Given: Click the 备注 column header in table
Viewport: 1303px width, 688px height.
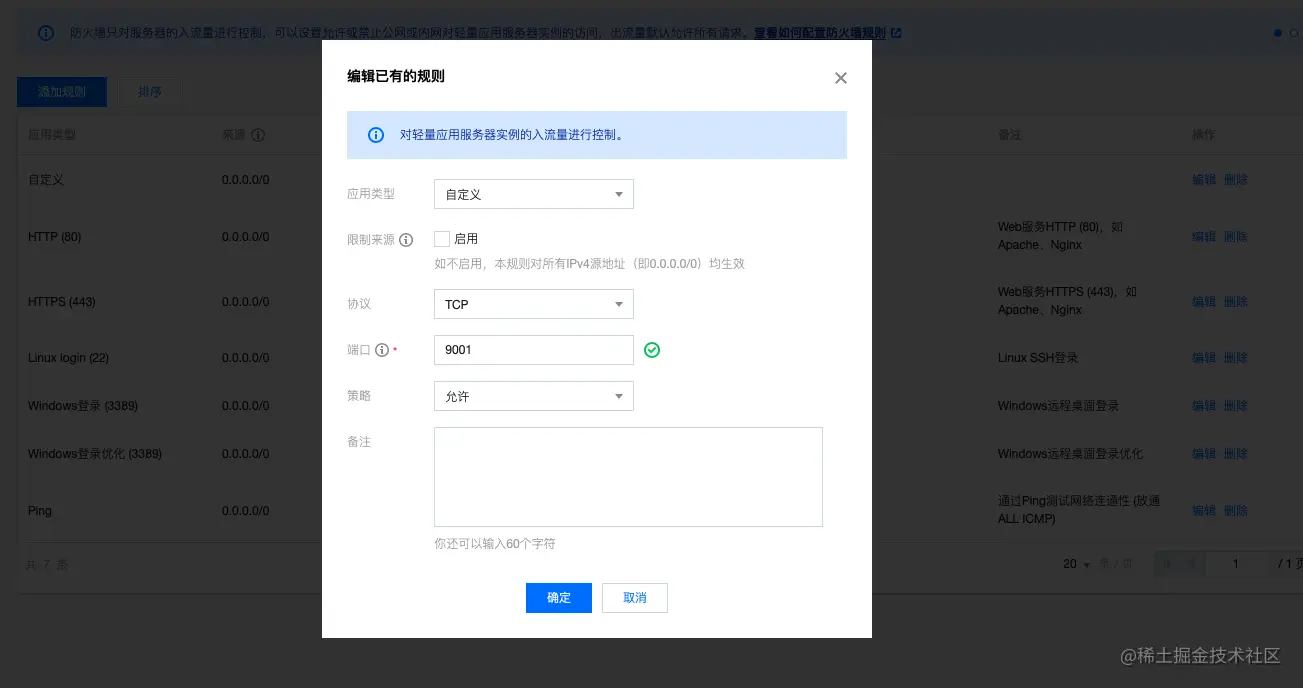Looking at the screenshot, I should (1010, 134).
